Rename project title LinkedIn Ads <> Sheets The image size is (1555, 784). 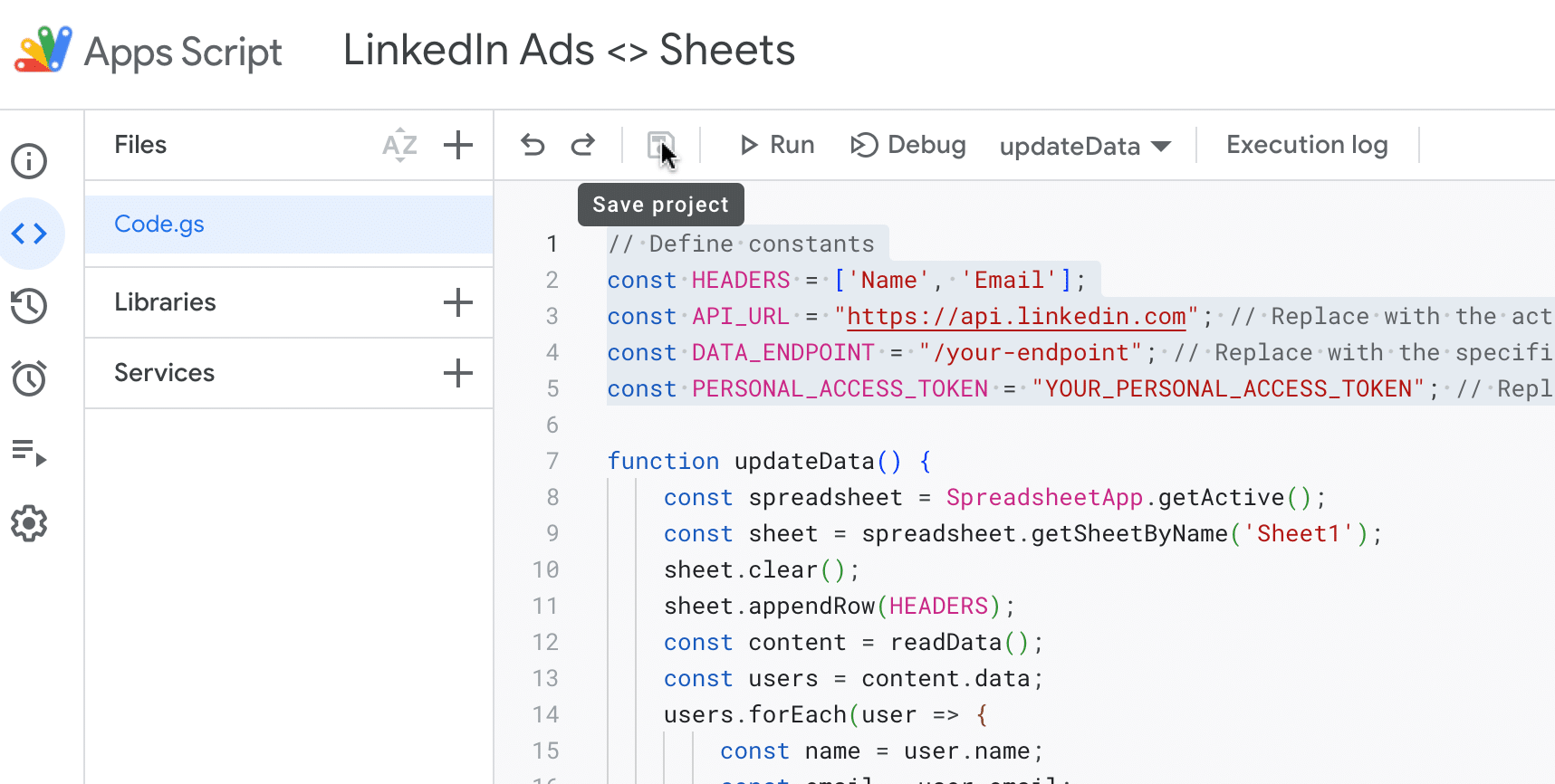coord(569,50)
